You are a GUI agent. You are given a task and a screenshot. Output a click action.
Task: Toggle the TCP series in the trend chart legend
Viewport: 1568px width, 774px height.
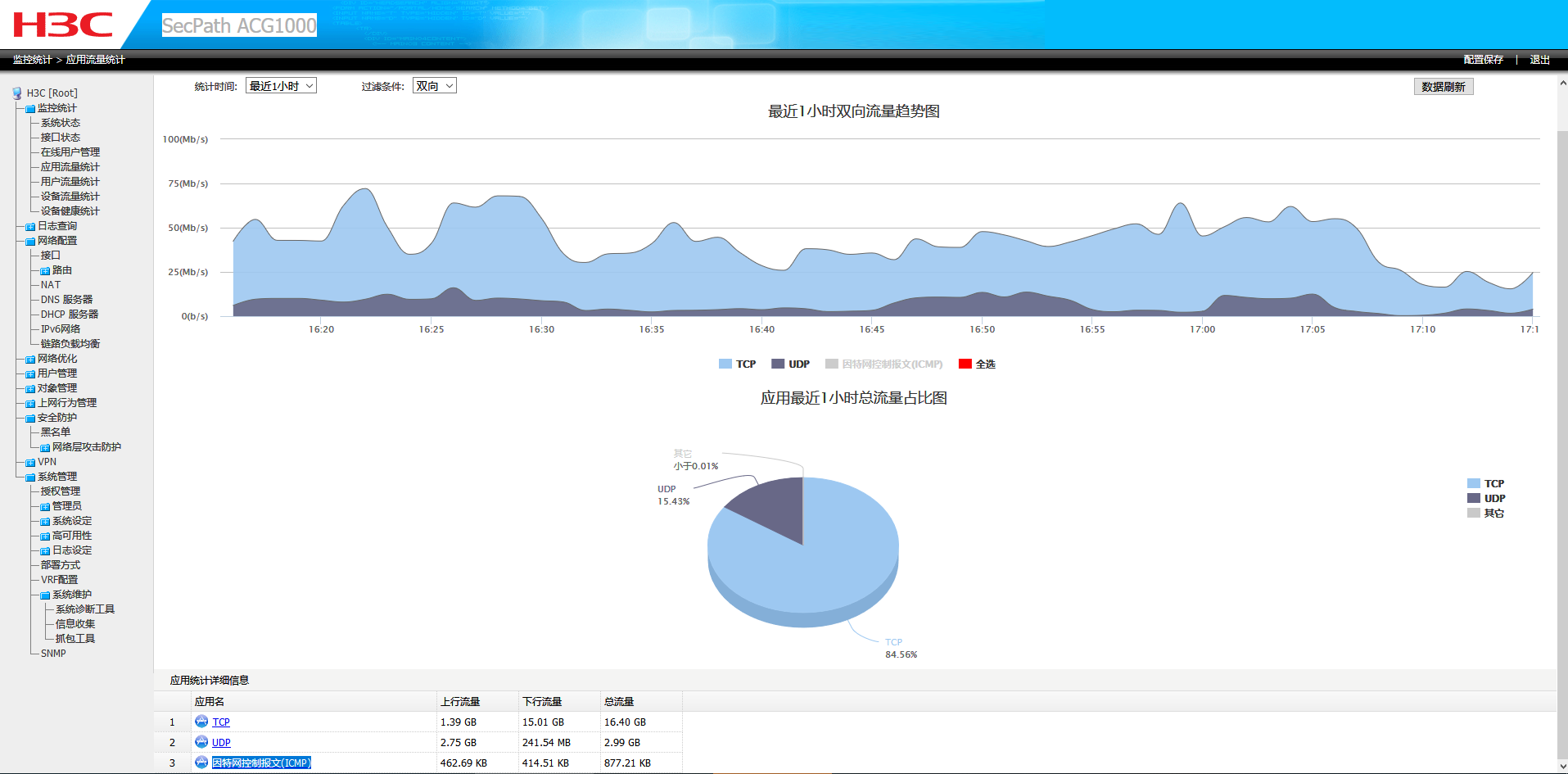pyautogui.click(x=737, y=364)
